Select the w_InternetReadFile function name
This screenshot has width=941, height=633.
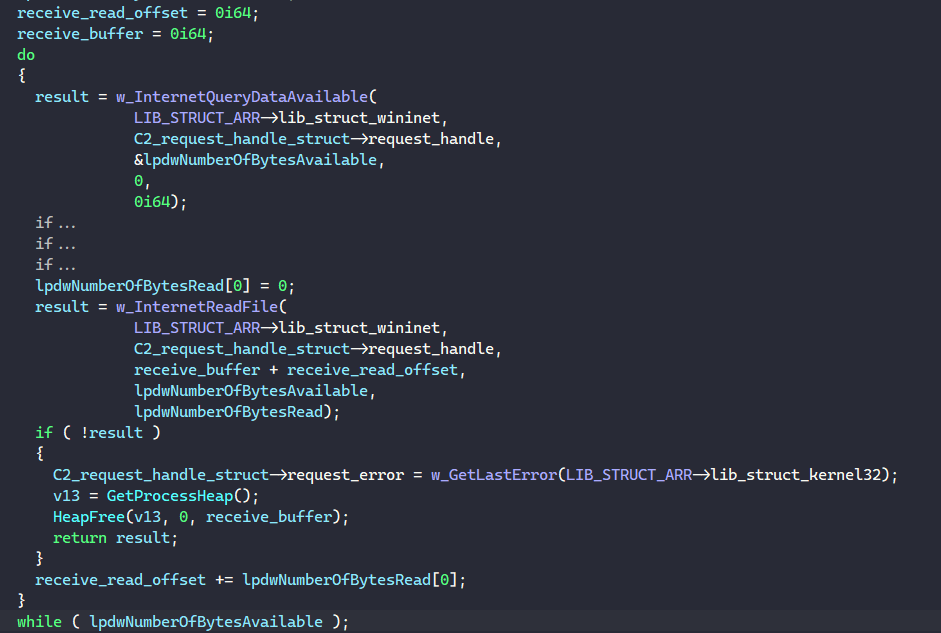[197, 307]
